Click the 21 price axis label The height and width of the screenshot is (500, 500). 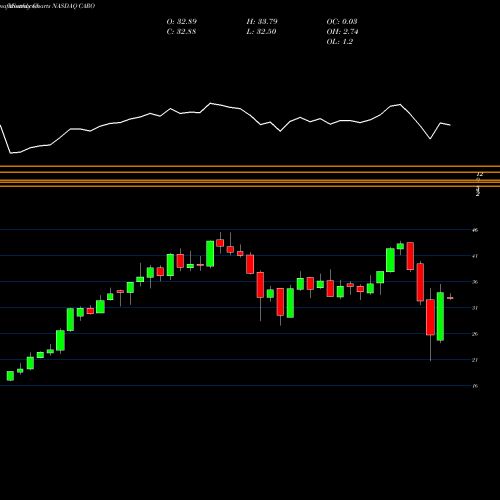click(x=475, y=360)
